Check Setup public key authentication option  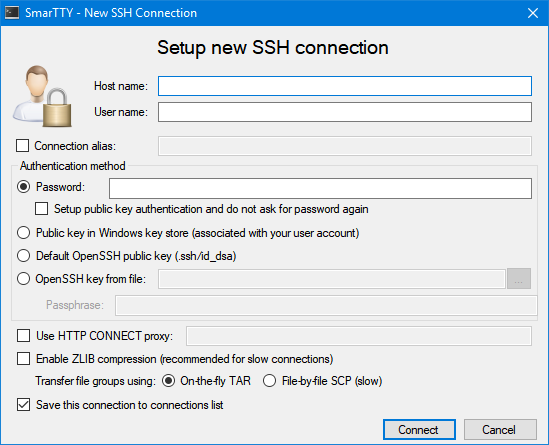pos(41,209)
